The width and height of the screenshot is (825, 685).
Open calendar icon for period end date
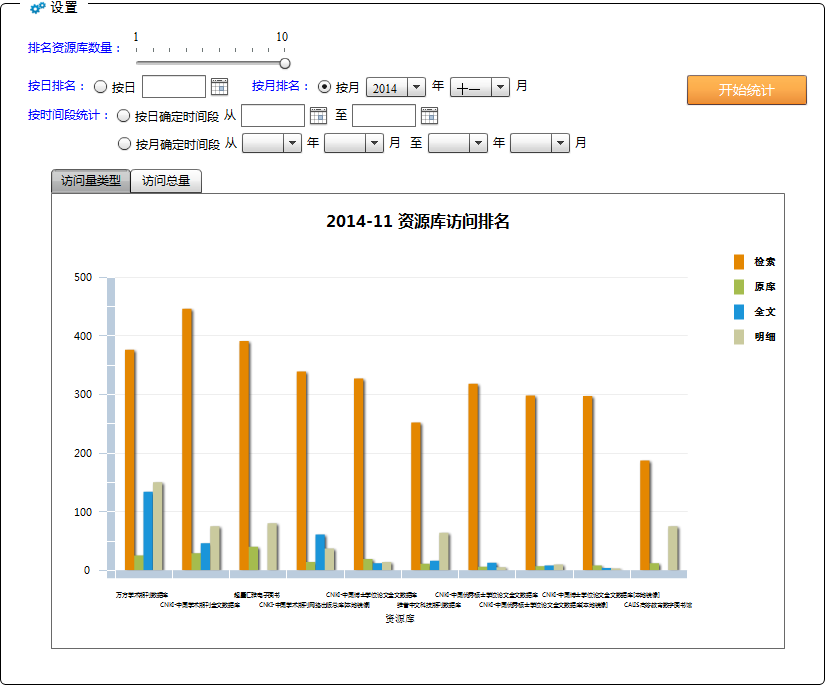coord(429,116)
